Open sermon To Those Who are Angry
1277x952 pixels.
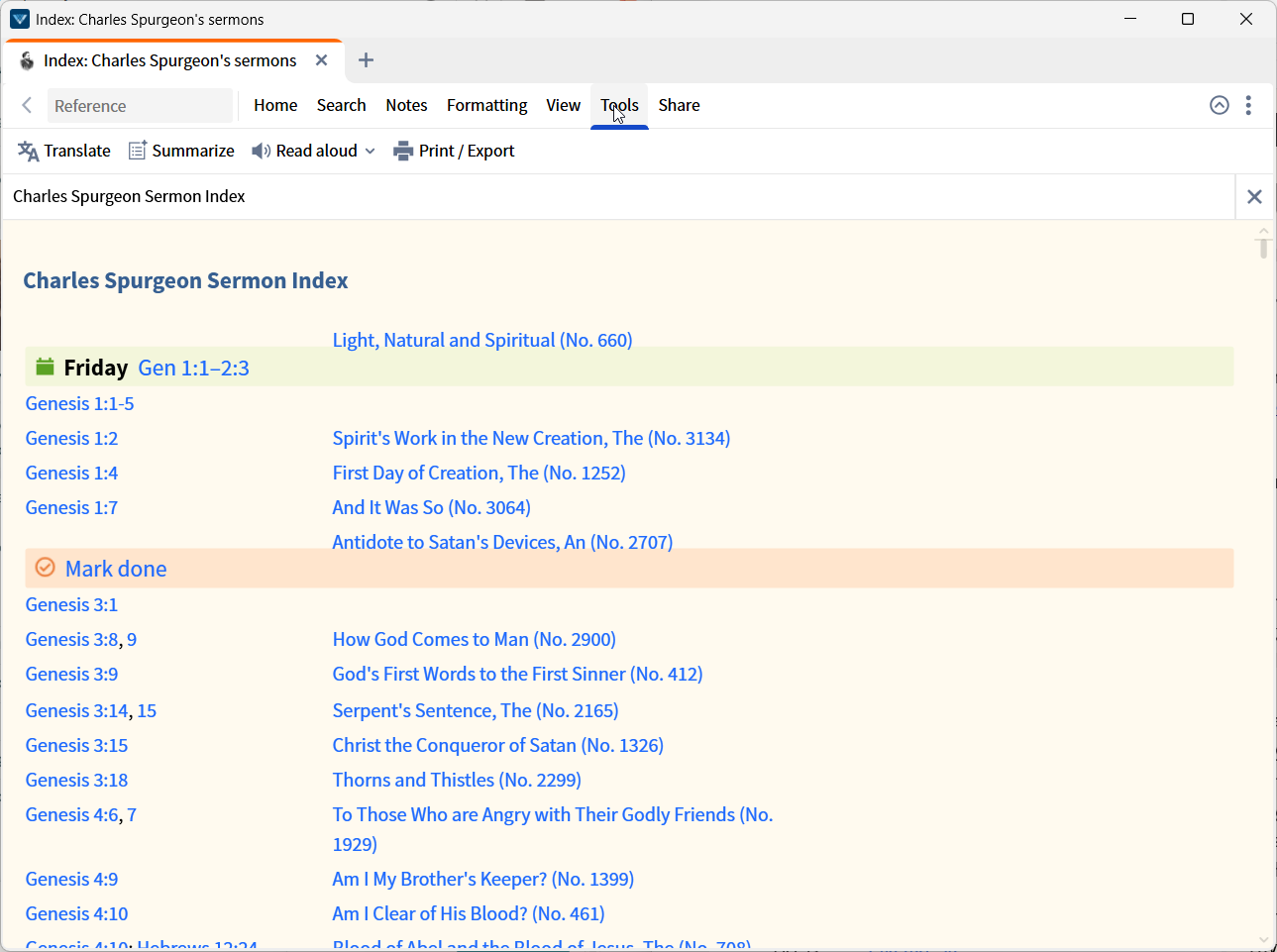point(553,829)
